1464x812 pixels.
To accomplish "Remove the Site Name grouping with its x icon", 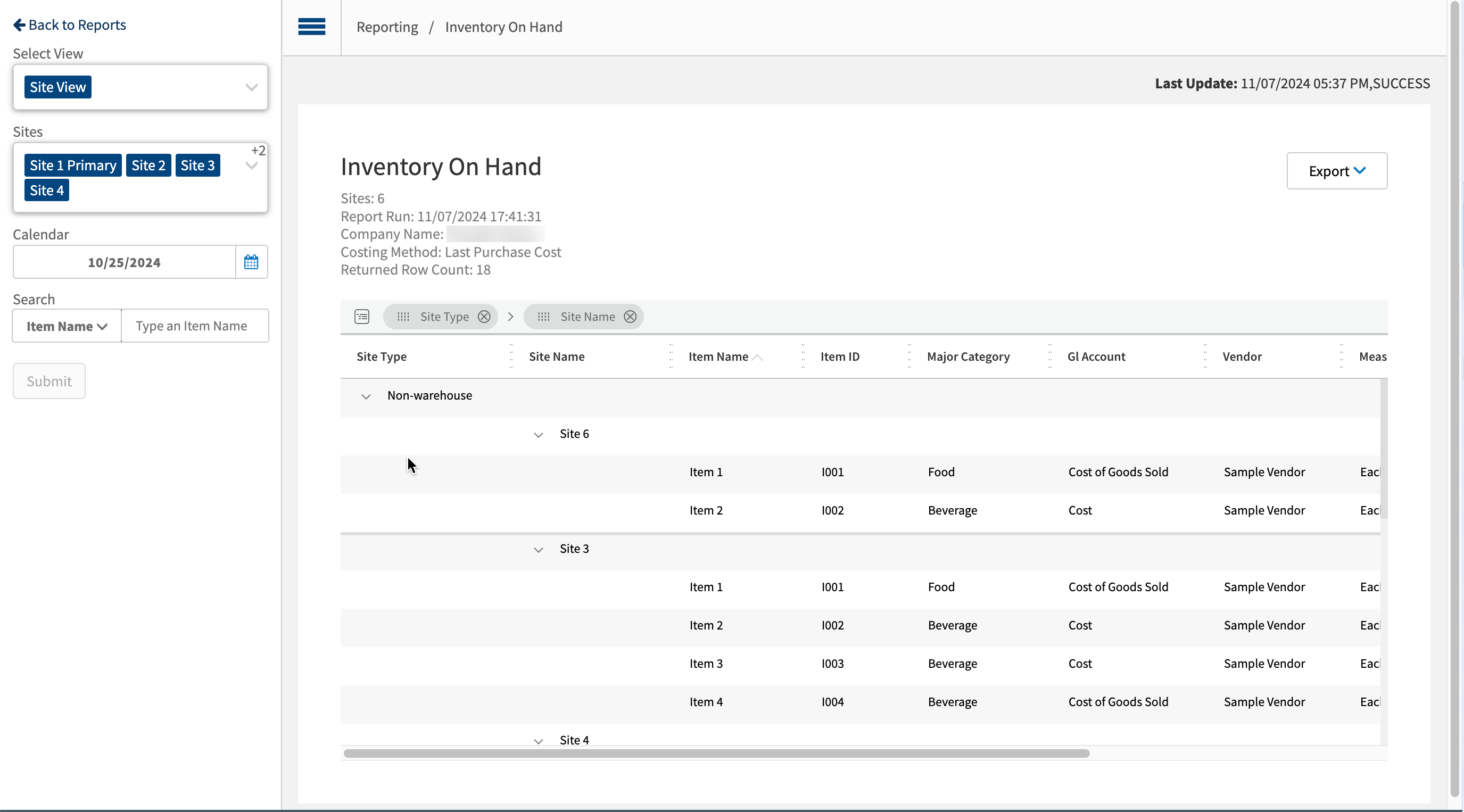I will 630,317.
